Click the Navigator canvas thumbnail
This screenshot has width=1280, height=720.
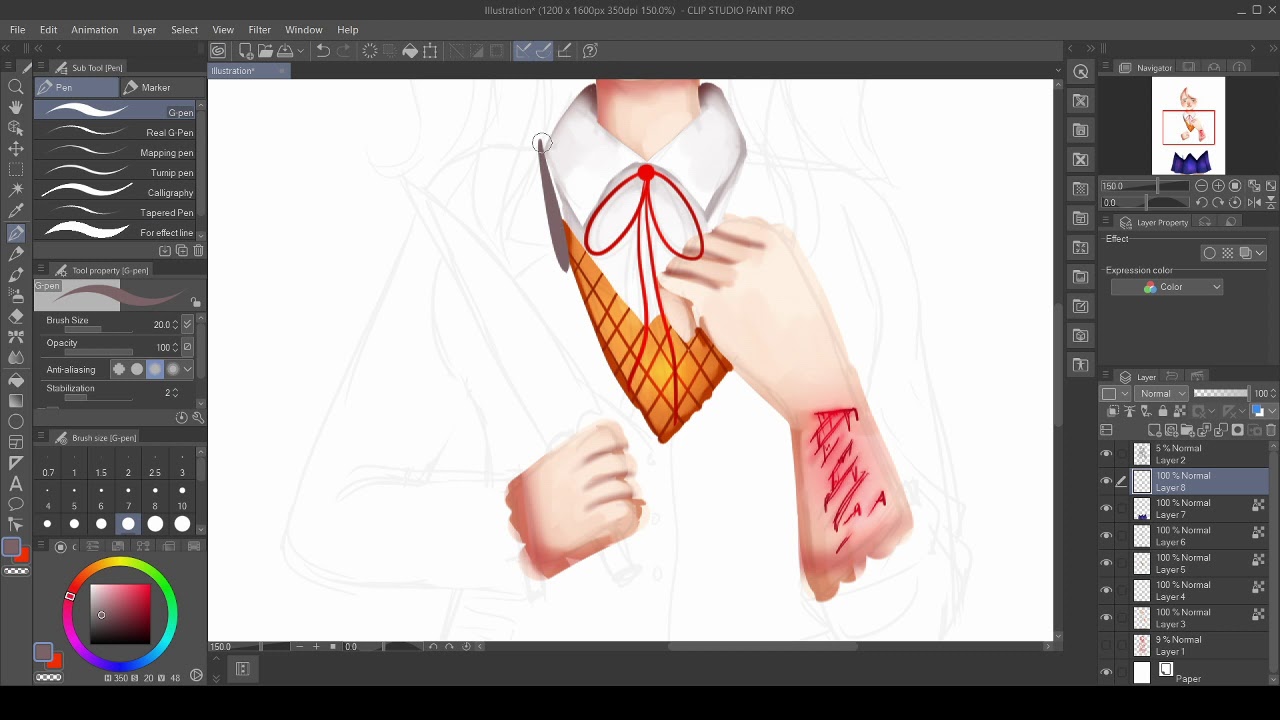pyautogui.click(x=1189, y=126)
